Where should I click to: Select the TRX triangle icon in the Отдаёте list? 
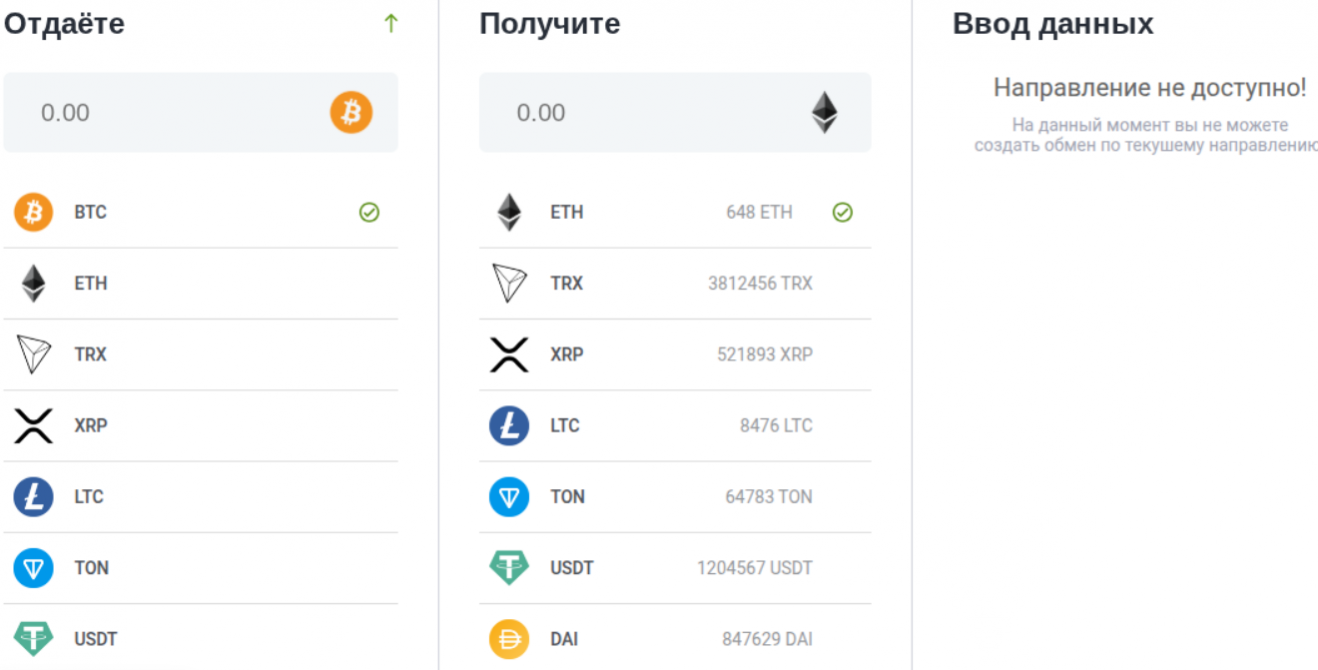click(x=33, y=354)
